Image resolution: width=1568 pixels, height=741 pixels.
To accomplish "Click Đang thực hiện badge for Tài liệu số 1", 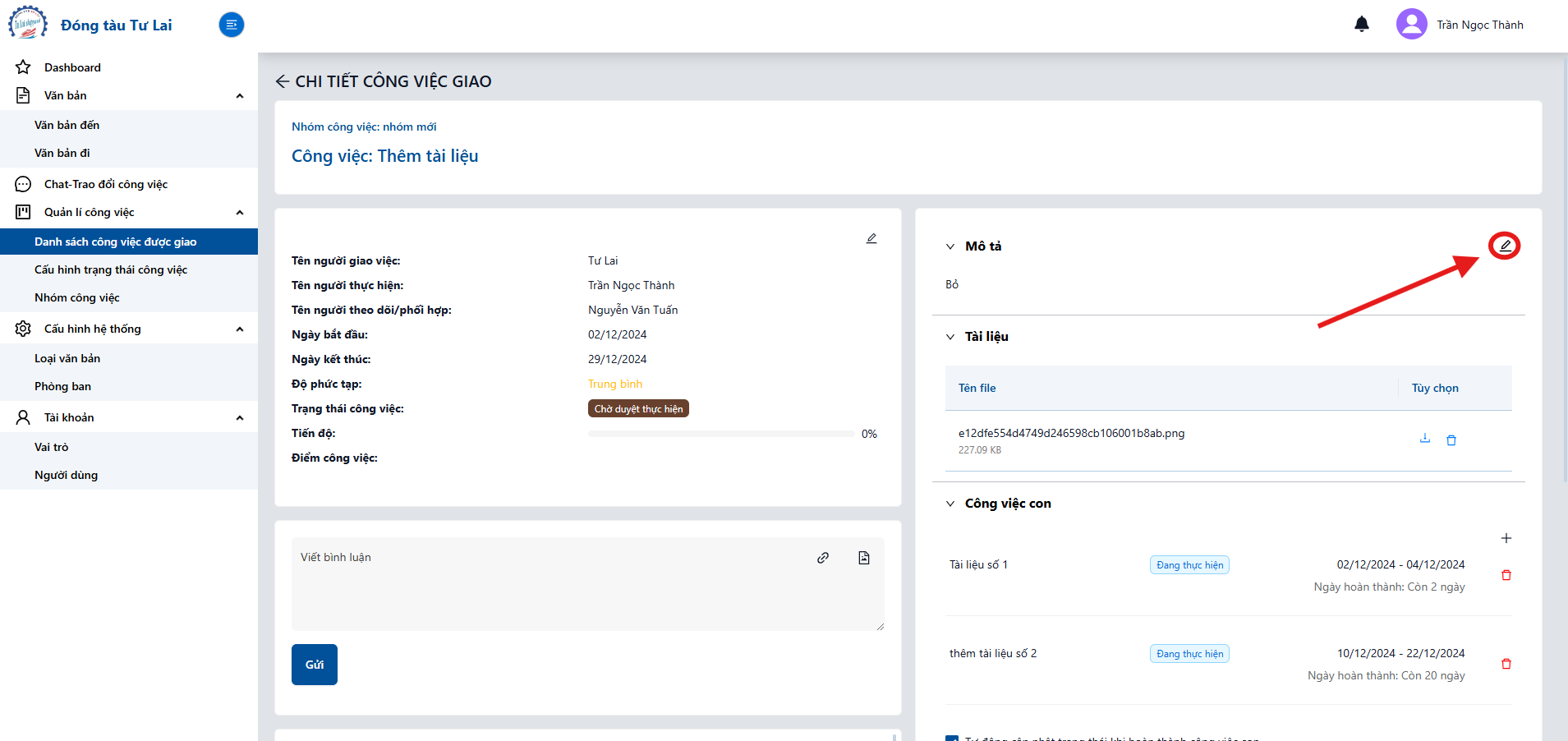I will tap(1189, 565).
